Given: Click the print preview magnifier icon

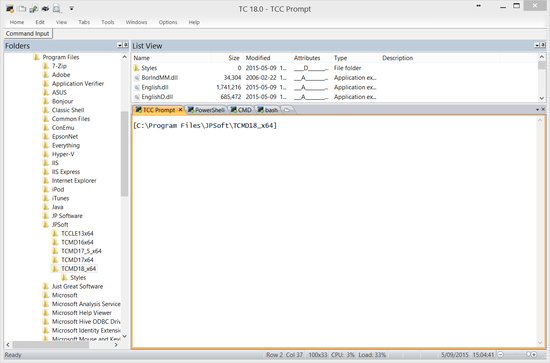Looking at the screenshot, I should [x=56, y=8].
